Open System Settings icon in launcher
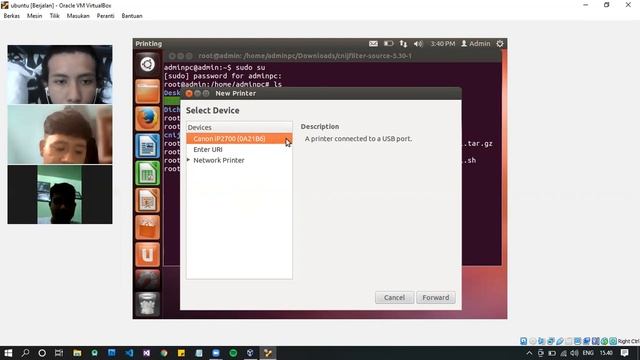Screen dimensions: 640x360 click(x=147, y=279)
